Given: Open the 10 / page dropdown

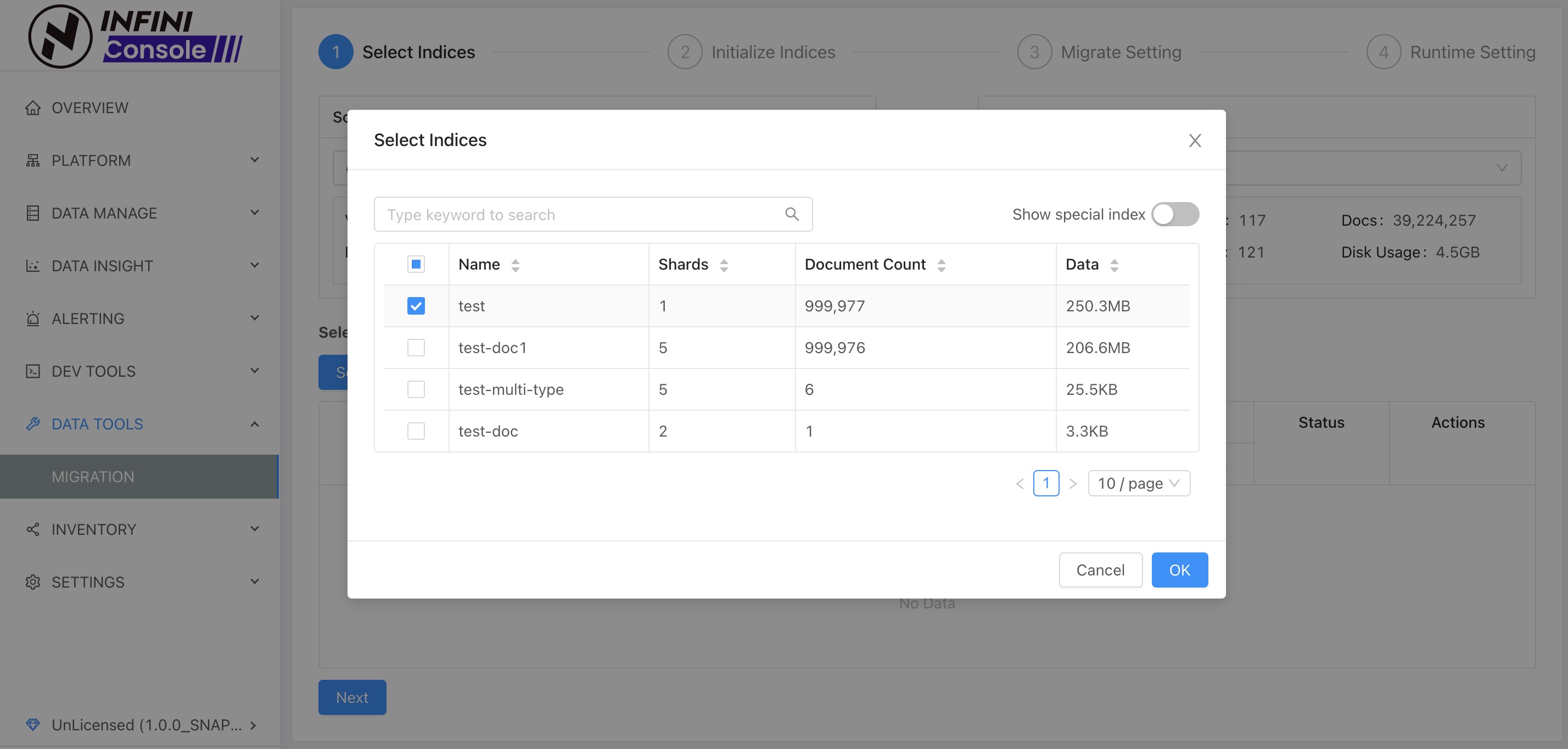Looking at the screenshot, I should (1138, 484).
